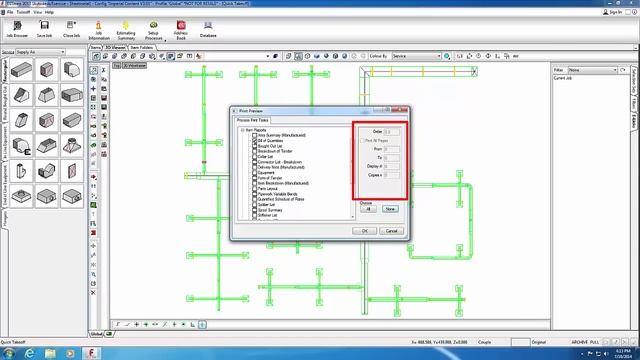Check the Parts Layout report
640x360 pixels.
click(255, 189)
